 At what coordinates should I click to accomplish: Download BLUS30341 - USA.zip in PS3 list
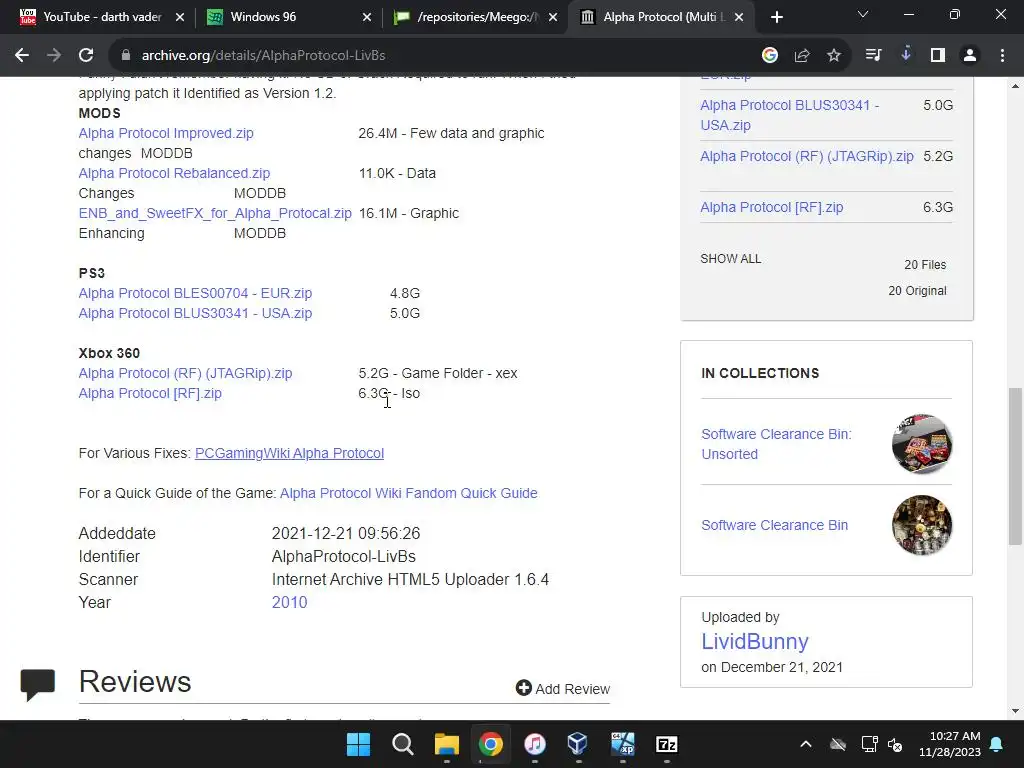click(195, 313)
